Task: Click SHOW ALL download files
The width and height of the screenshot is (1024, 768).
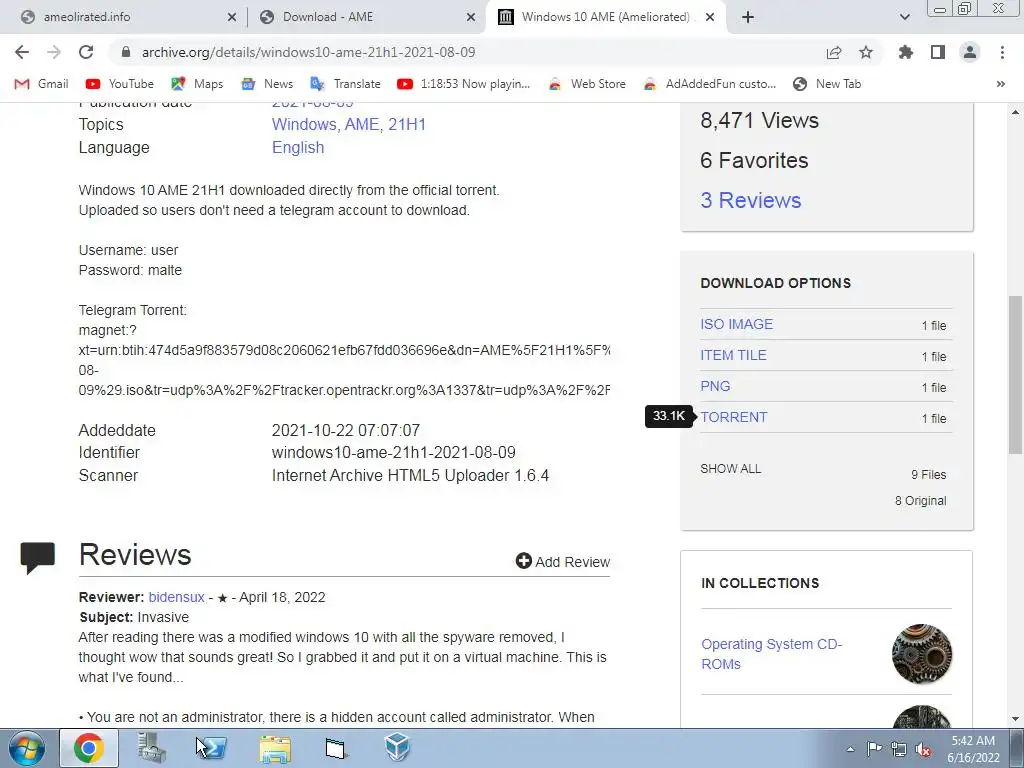Action: 731,469
